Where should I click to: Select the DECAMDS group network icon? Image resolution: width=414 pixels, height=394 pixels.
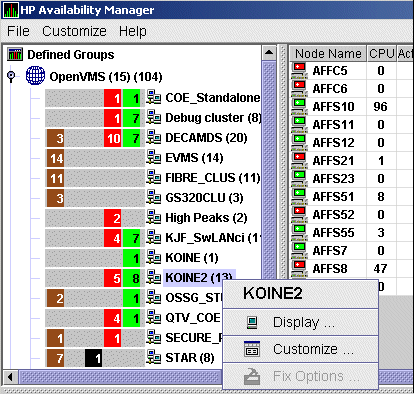(x=154, y=137)
